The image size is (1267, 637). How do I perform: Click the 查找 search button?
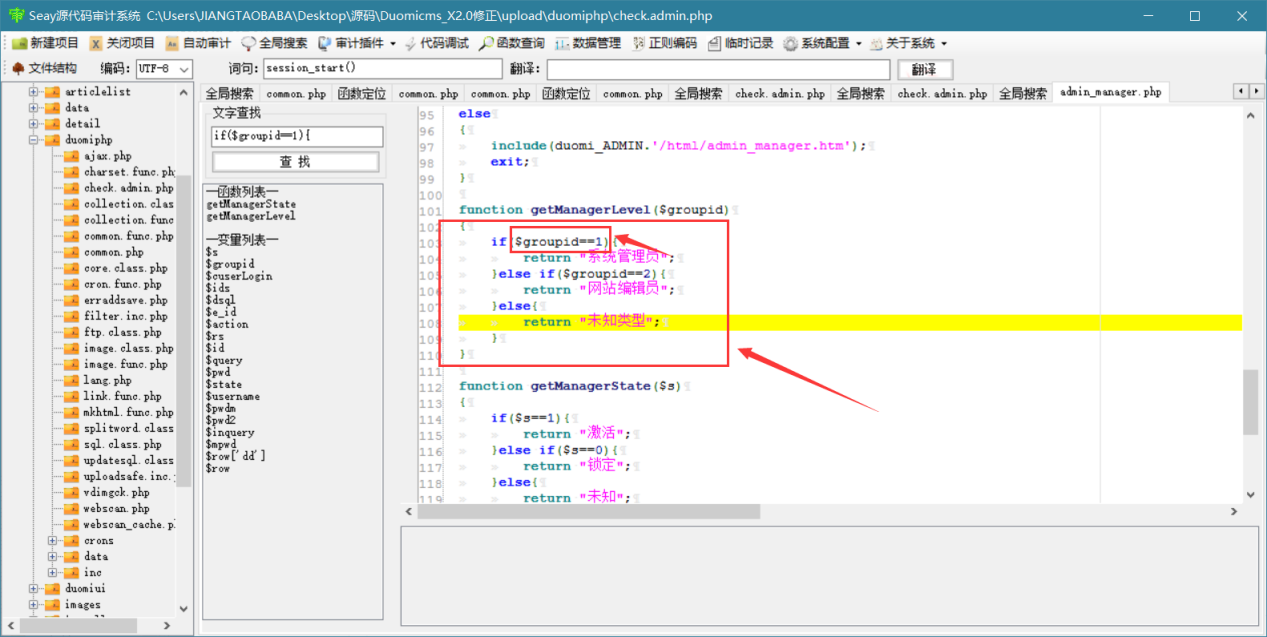(x=296, y=161)
